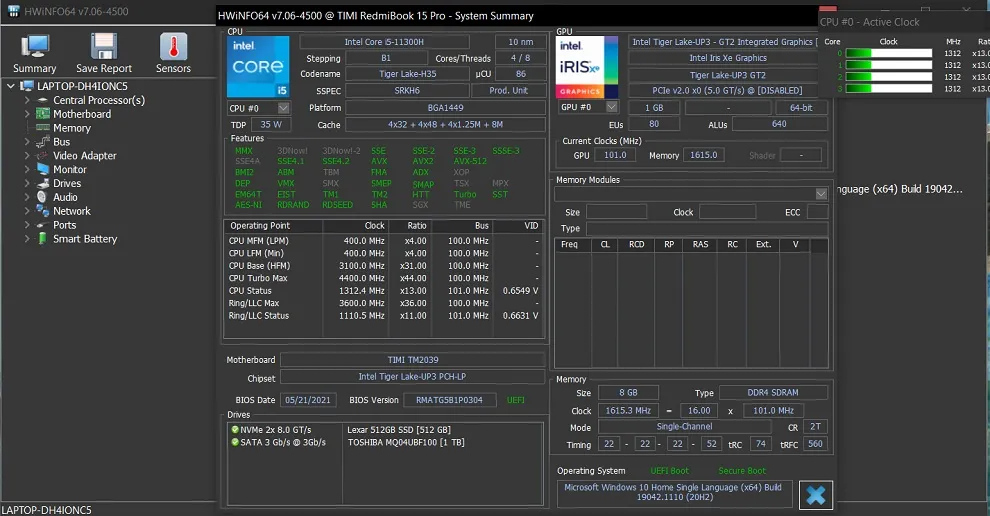Click the Audio speaker icon in tree
Viewport: 990px width, 516px height.
[x=42, y=197]
